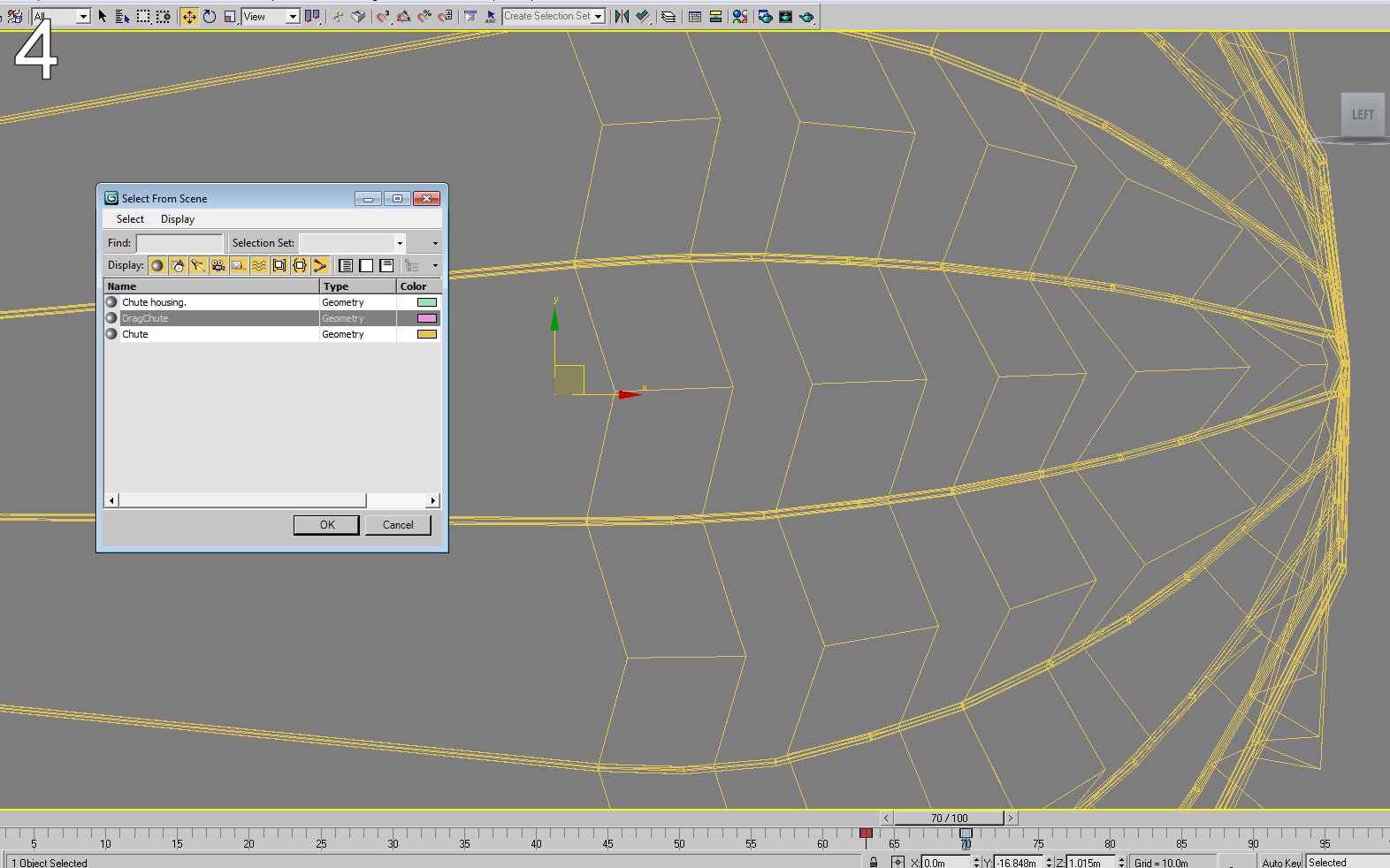The width and height of the screenshot is (1390, 868).
Task: Click the Render teapot icon
Action: point(806,16)
